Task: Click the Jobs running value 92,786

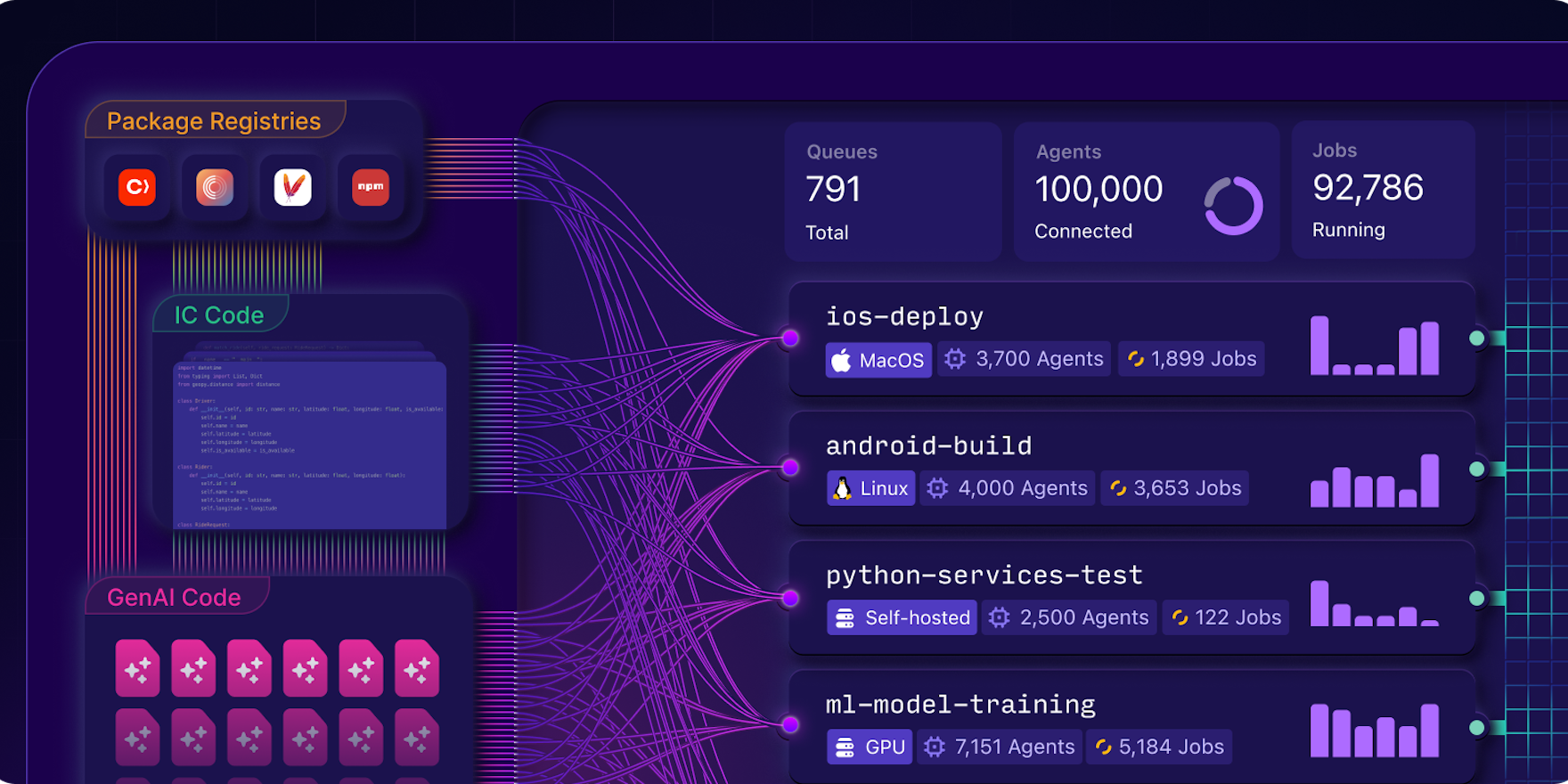Action: coord(1368,187)
